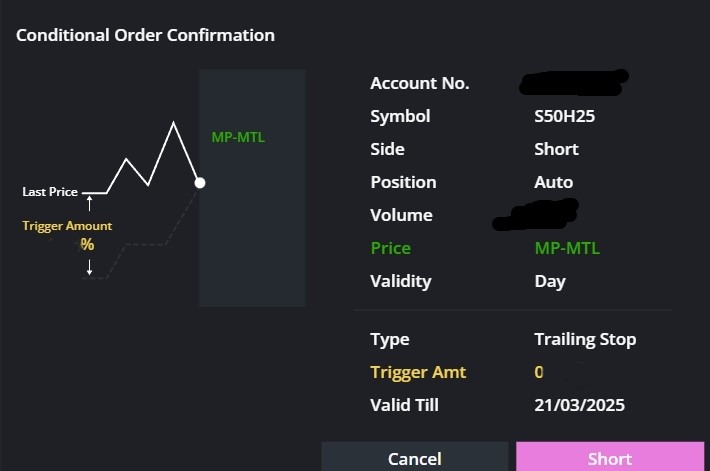The width and height of the screenshot is (710, 471).
Task: Click the down arrow under the % symbol
Action: 90,267
